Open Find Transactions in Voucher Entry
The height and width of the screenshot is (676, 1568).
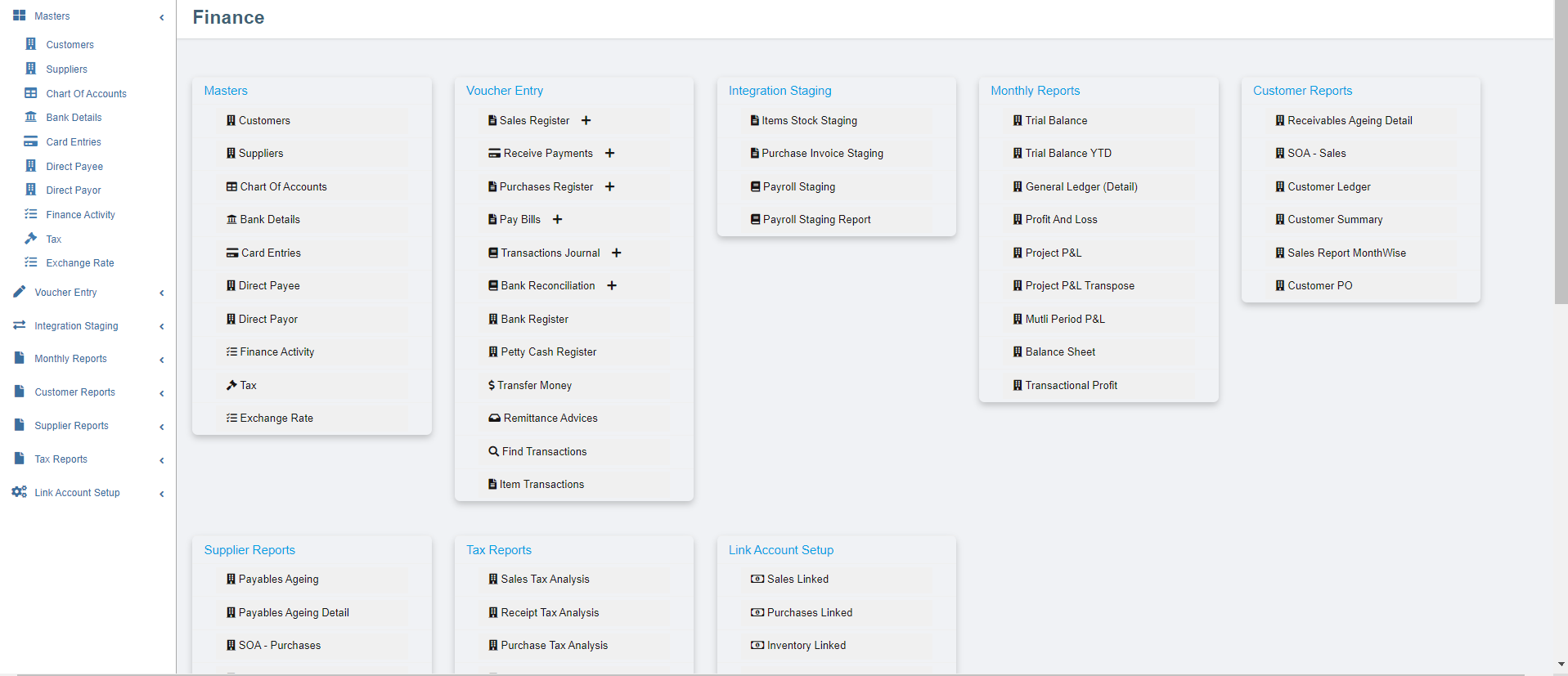coord(544,452)
